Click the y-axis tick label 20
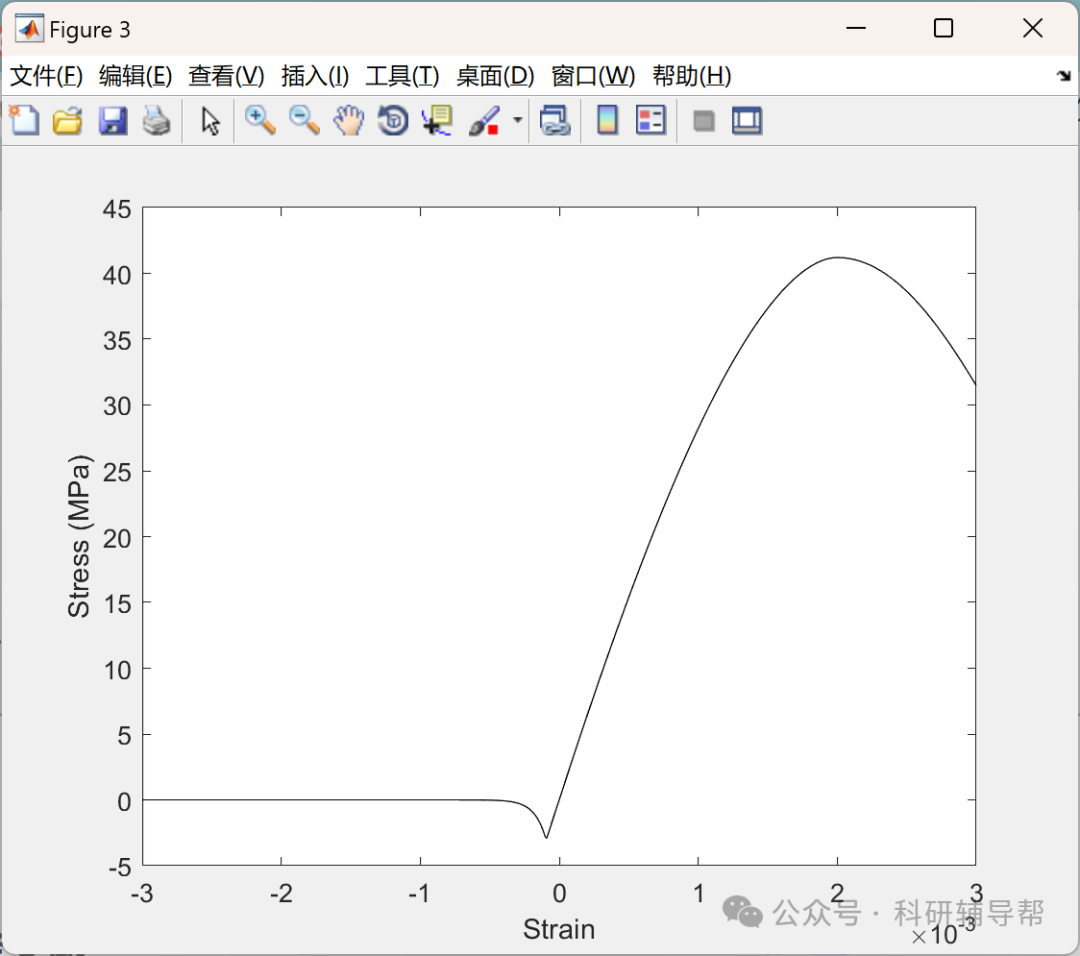1080x956 pixels. (x=116, y=539)
